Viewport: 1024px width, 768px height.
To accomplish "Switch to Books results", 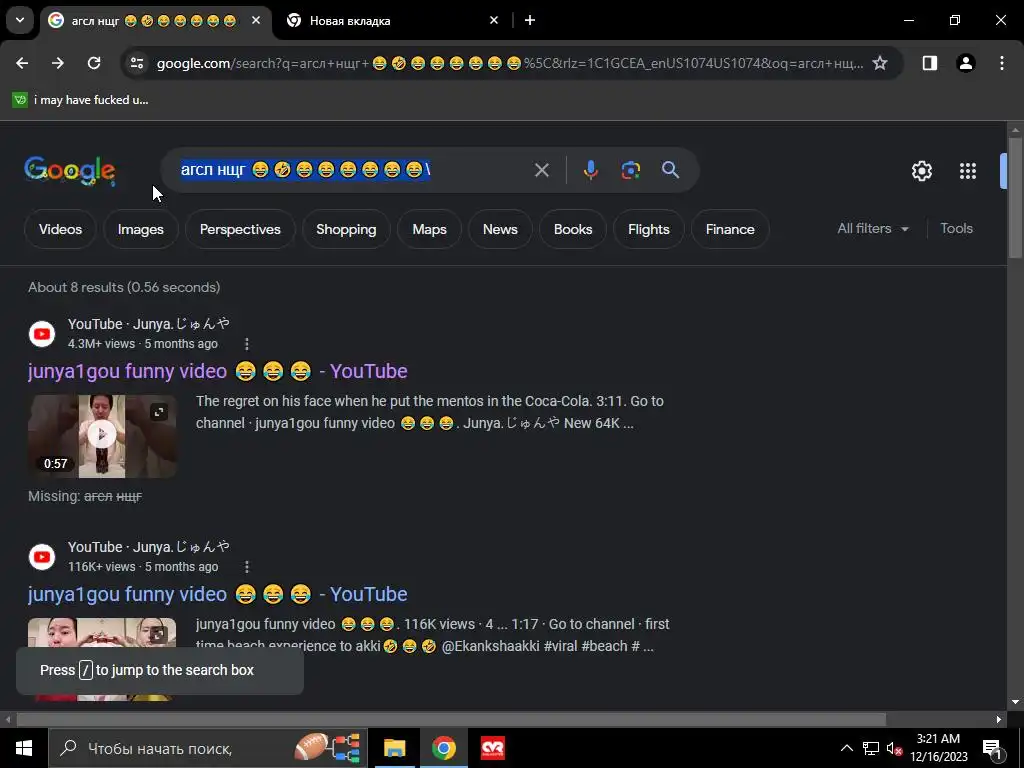I will (x=573, y=229).
